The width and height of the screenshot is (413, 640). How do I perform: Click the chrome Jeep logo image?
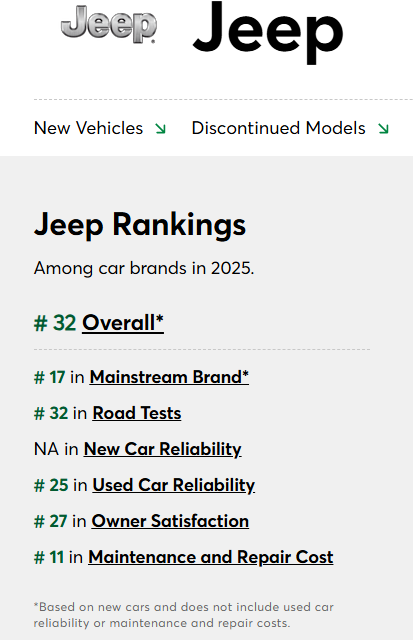coord(109,24)
